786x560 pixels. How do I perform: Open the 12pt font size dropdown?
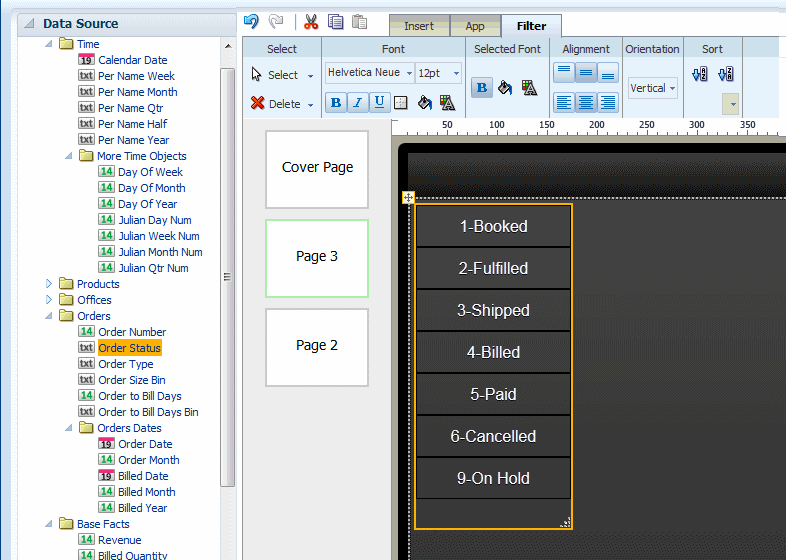coord(456,73)
